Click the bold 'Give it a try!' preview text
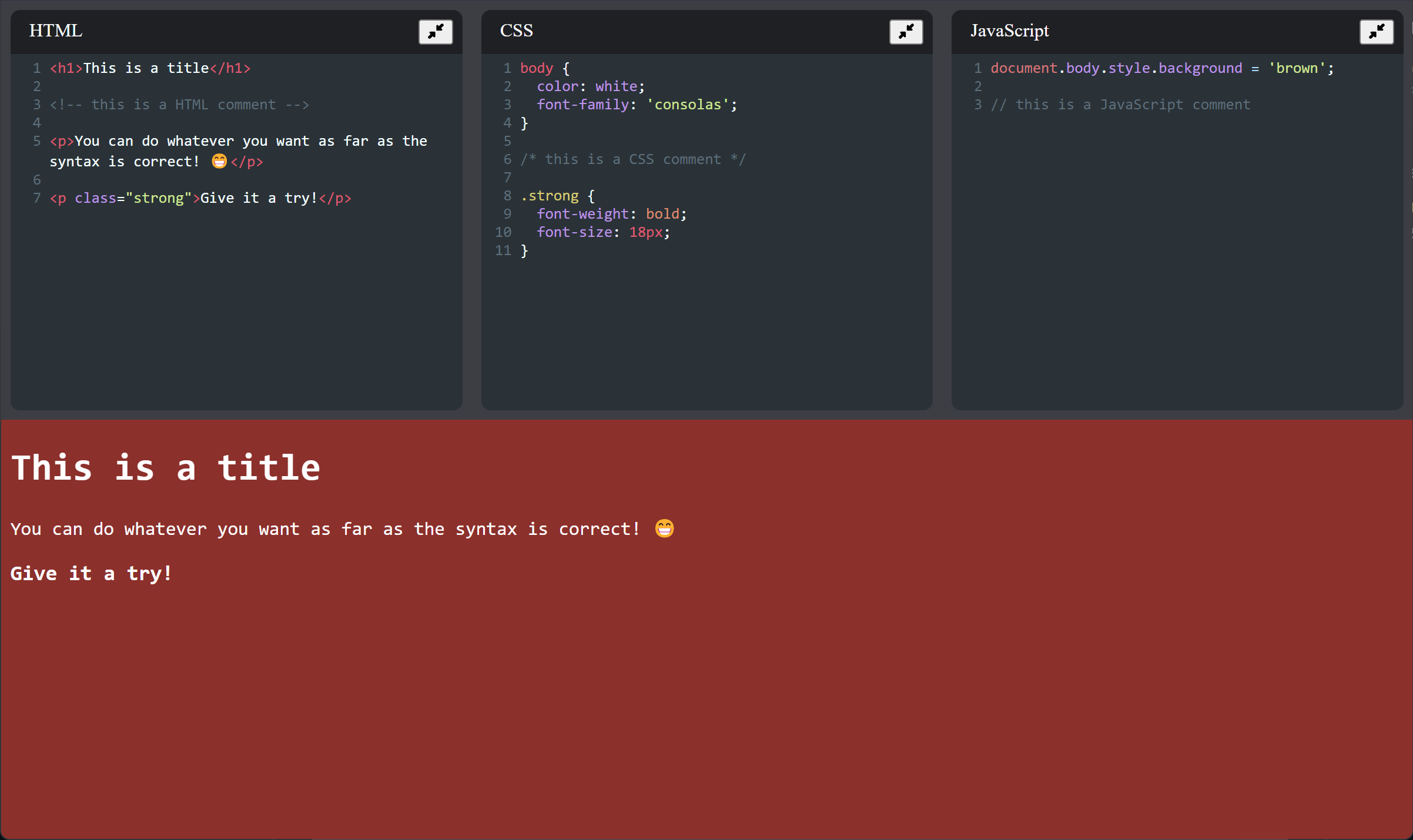This screenshot has width=1413, height=840. [x=91, y=573]
